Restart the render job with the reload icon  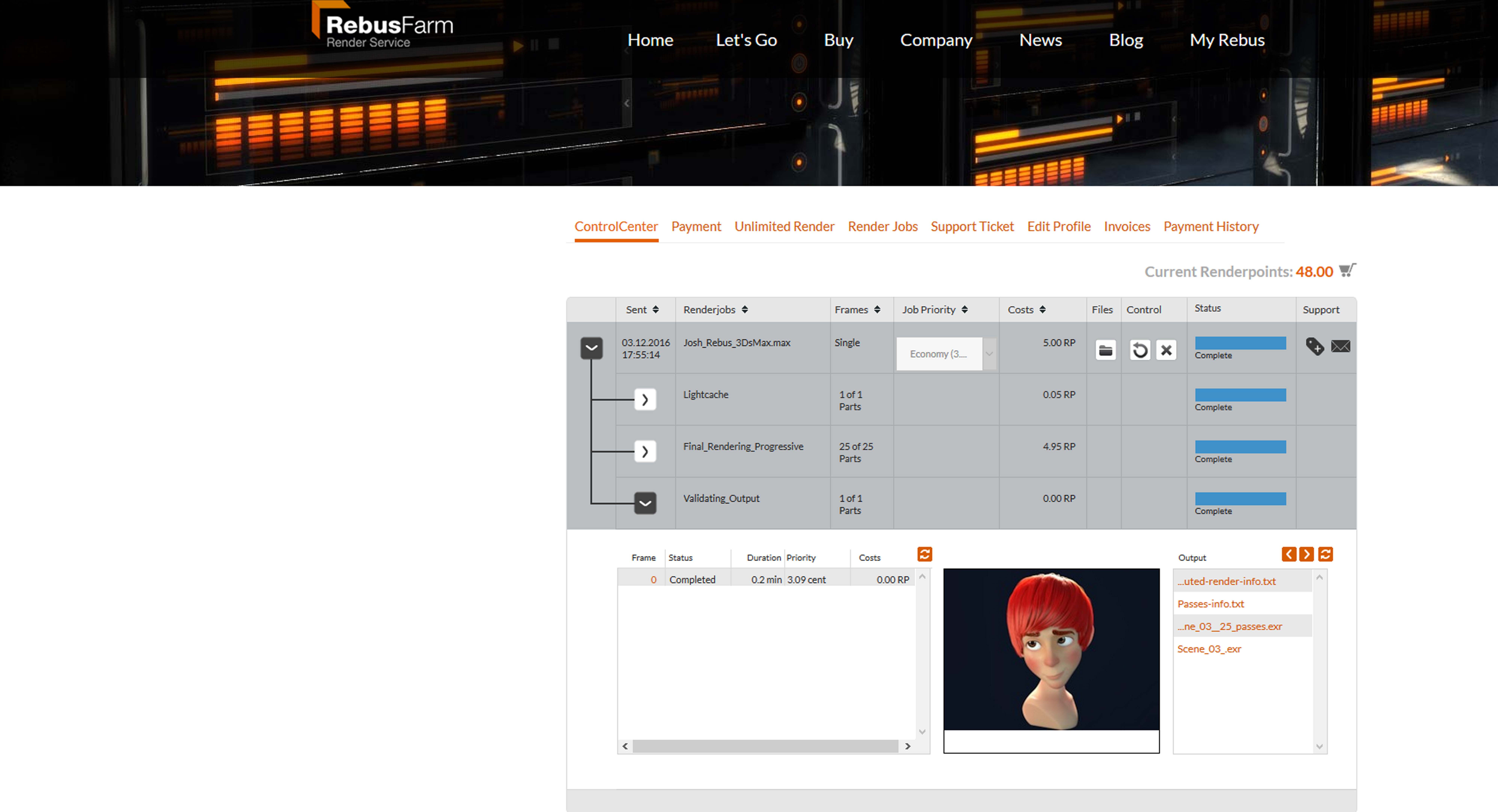(x=1140, y=350)
